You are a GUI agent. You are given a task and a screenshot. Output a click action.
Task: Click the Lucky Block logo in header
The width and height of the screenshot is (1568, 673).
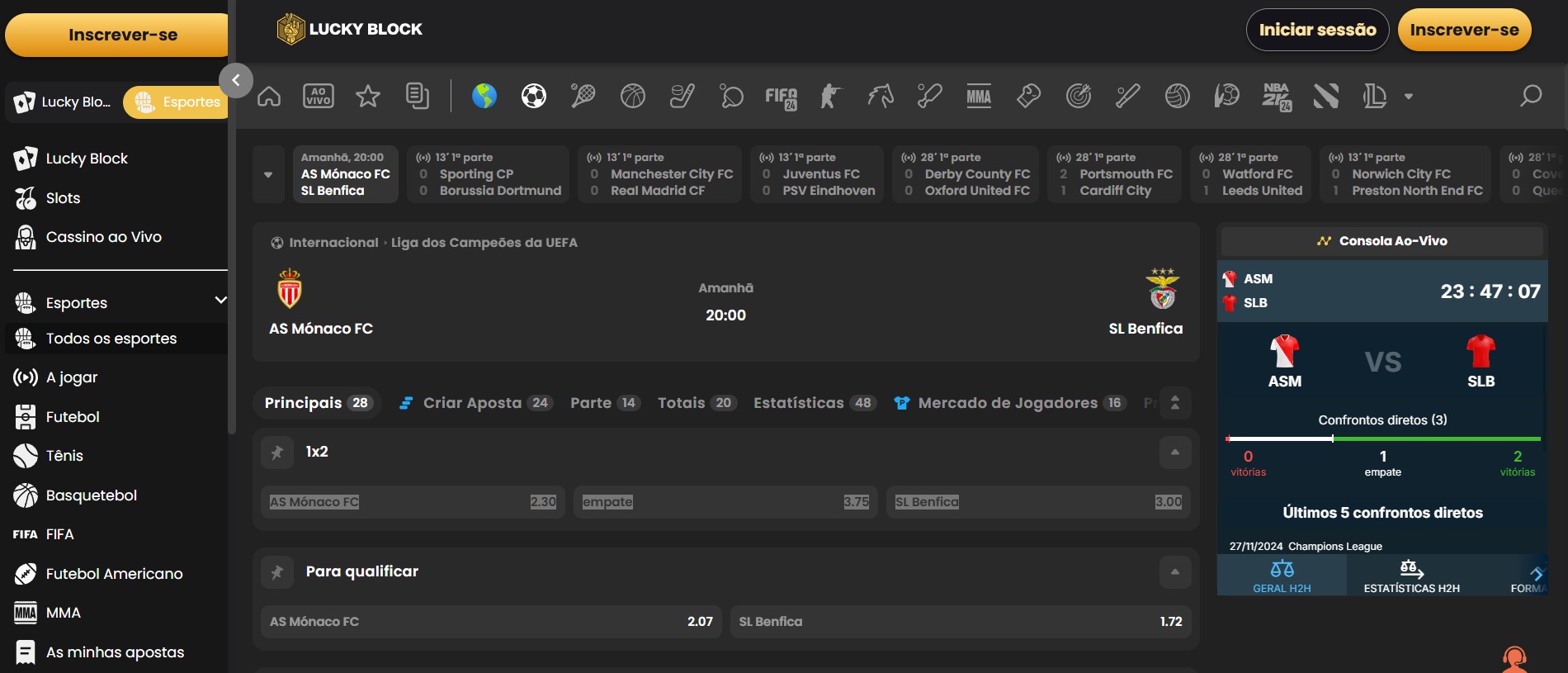tap(350, 29)
